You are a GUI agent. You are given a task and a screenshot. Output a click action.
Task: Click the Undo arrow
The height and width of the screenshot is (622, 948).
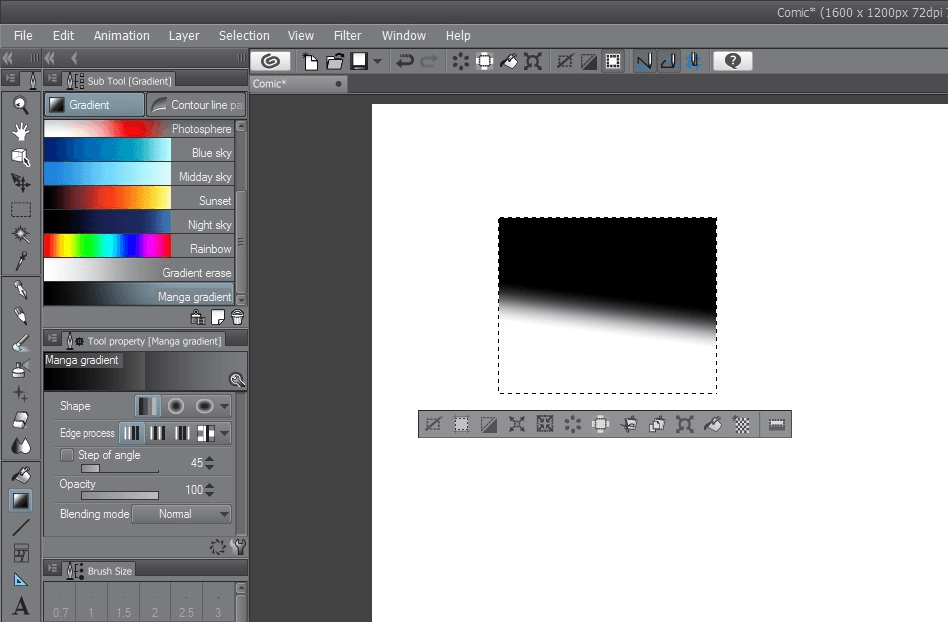(404, 61)
